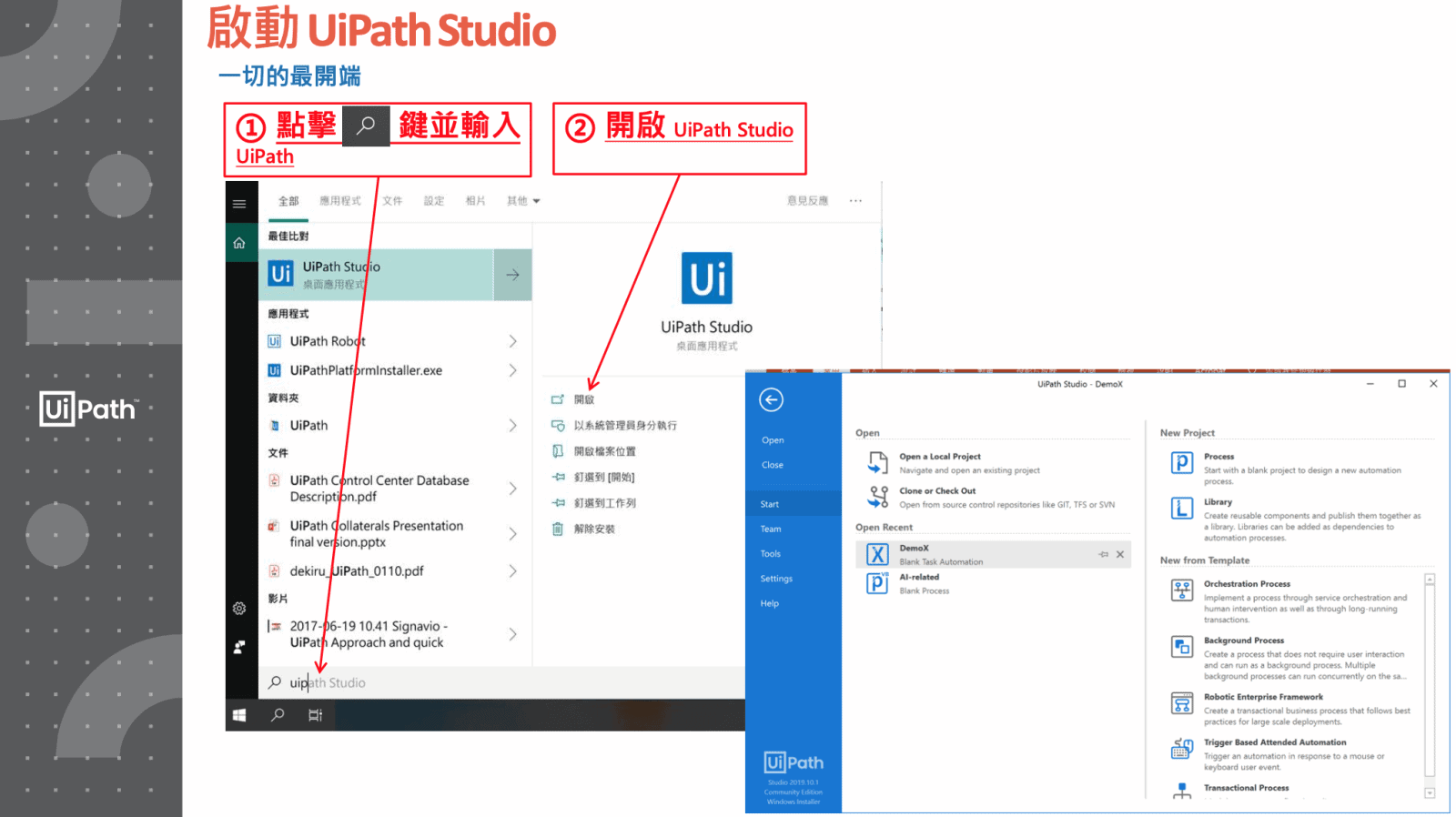Remove DemoX from recent list
Image resolution: width=1456 pixels, height=817 pixels.
[x=1120, y=554]
